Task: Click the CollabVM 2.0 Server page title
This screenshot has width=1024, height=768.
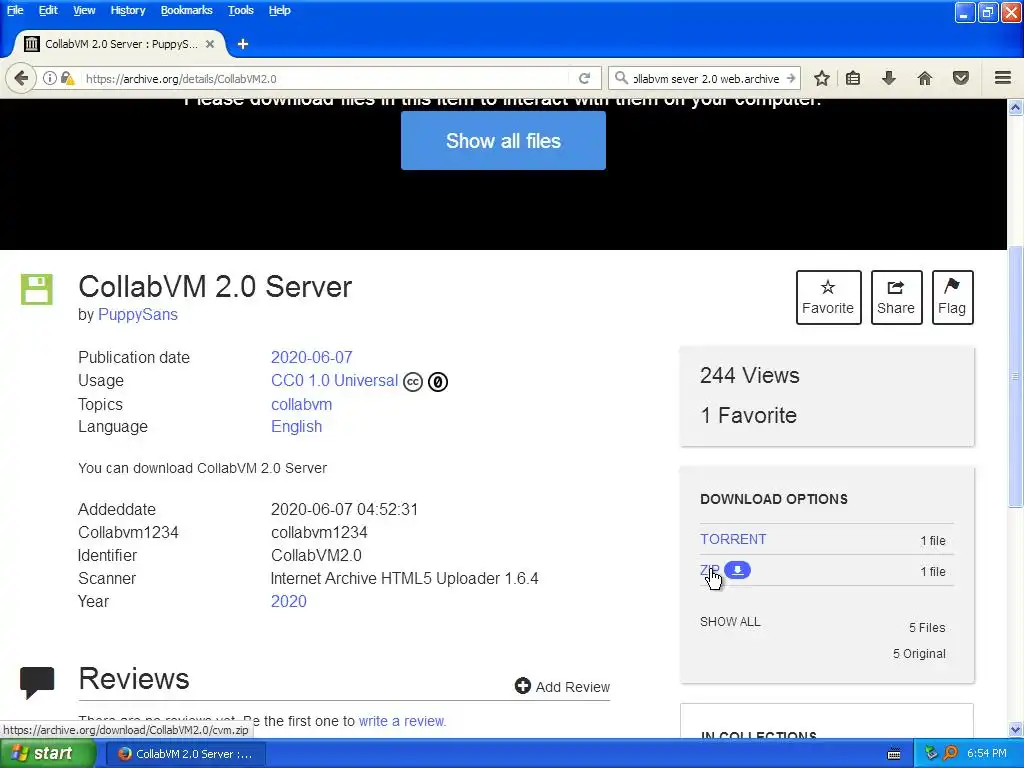Action: [215, 287]
